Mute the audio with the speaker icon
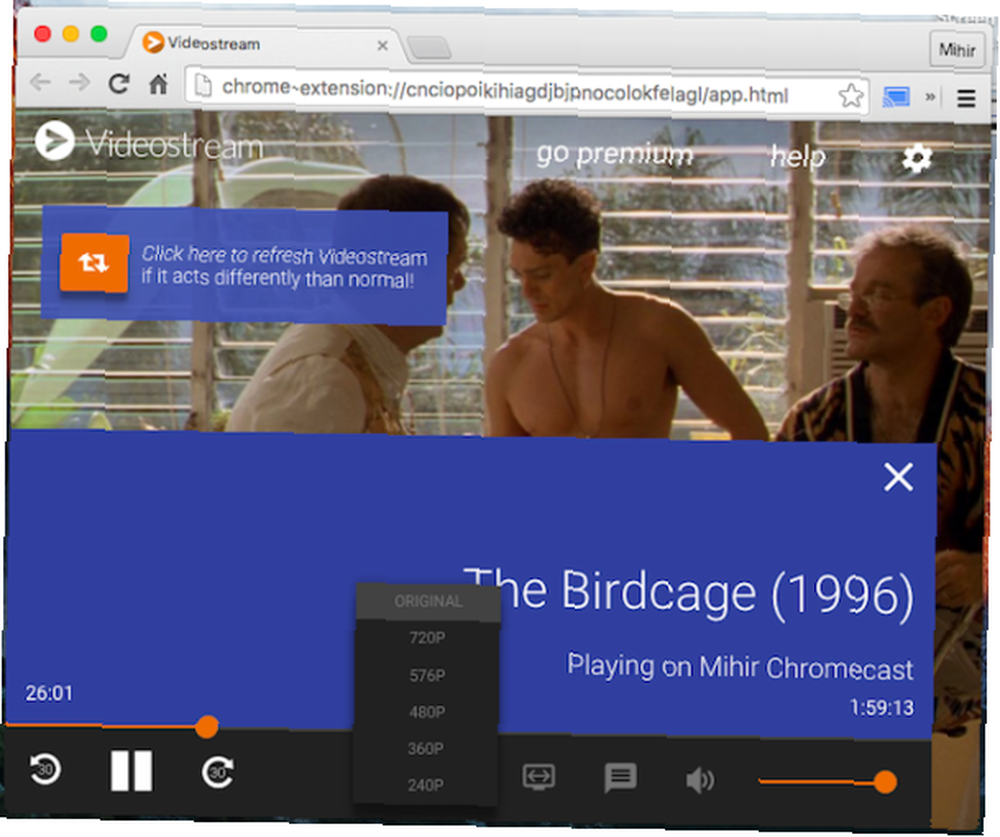This screenshot has height=837, width=1000. pos(700,780)
